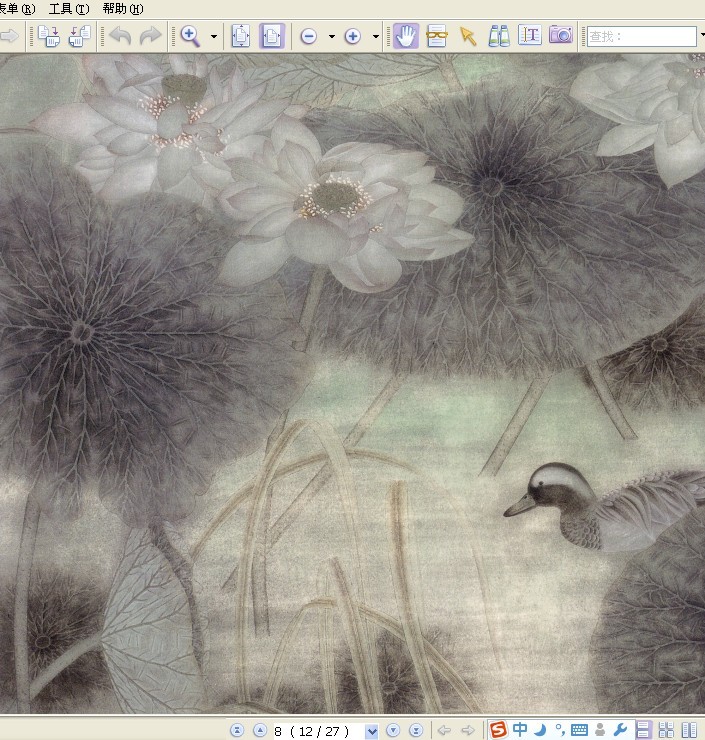Click the previous view left arrow

tap(444, 731)
